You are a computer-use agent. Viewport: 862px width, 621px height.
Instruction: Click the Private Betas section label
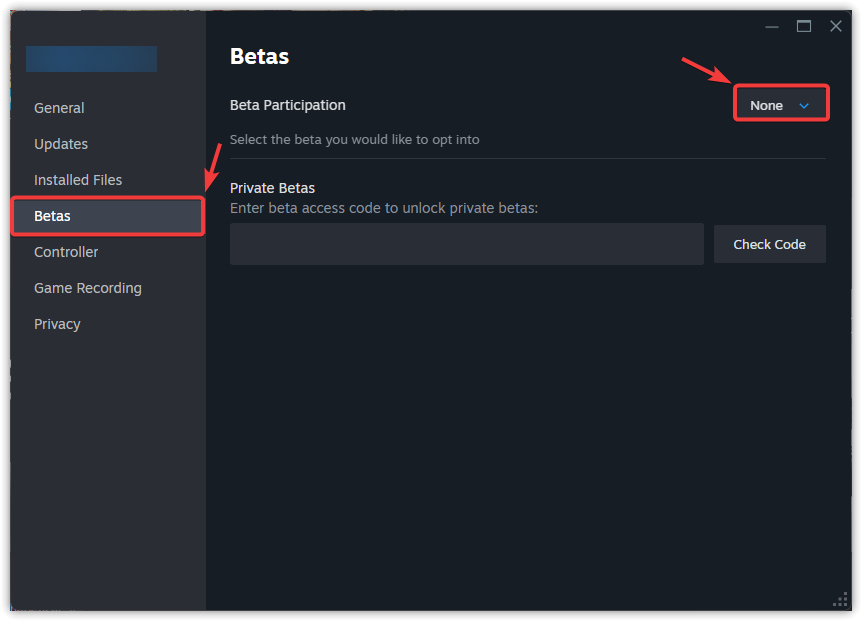[x=272, y=188]
